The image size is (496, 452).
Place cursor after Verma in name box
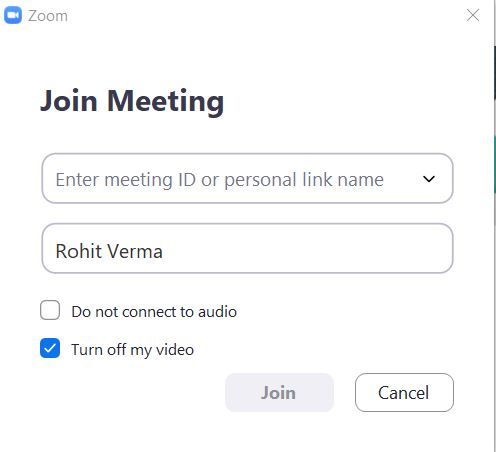click(165, 251)
